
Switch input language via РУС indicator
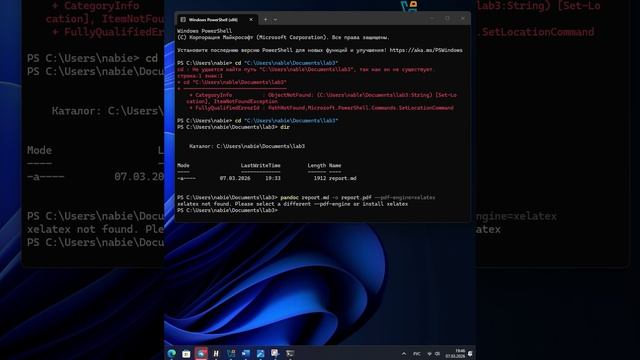click(416, 354)
